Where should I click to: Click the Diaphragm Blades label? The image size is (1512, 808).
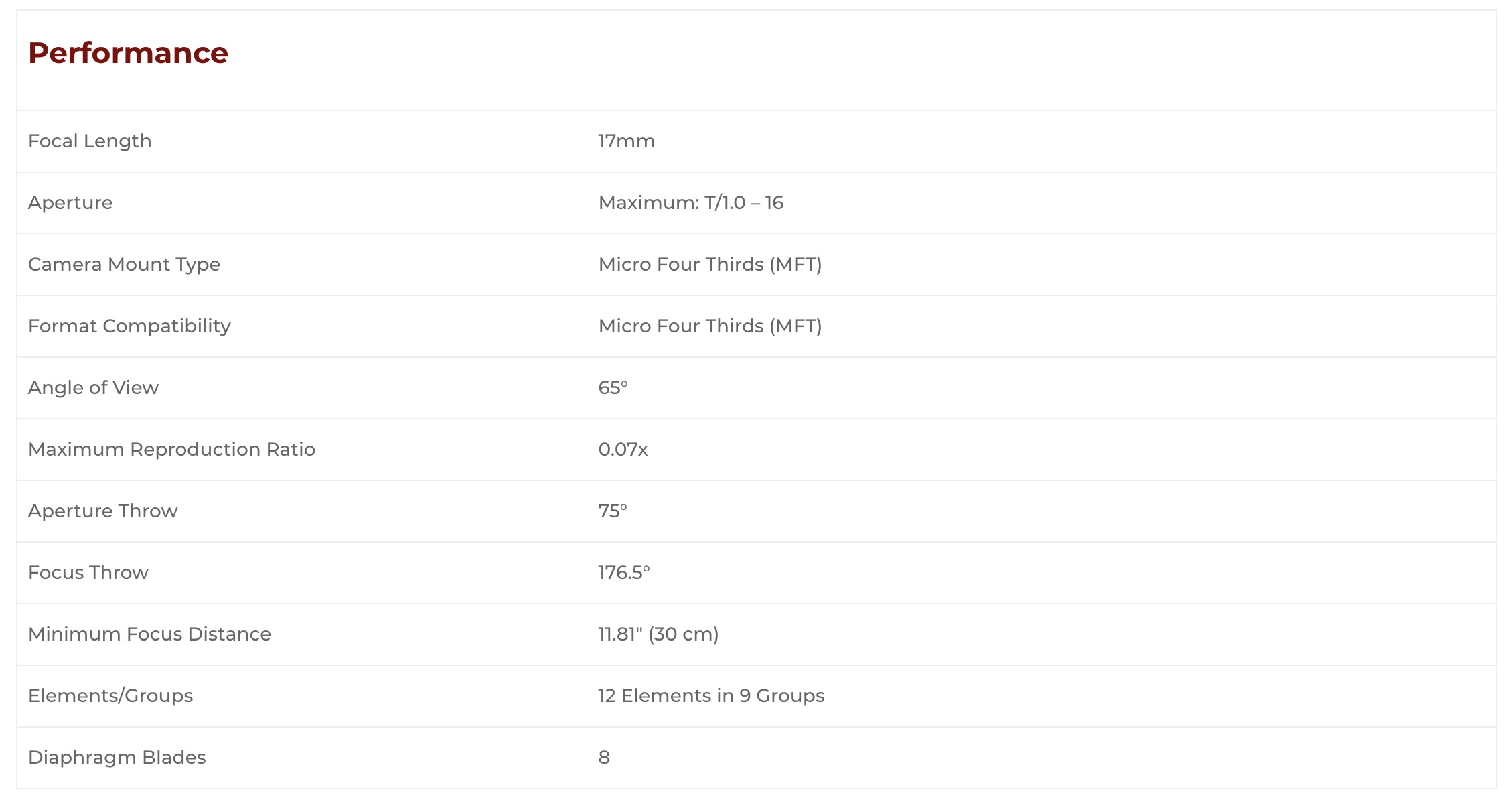(117, 758)
